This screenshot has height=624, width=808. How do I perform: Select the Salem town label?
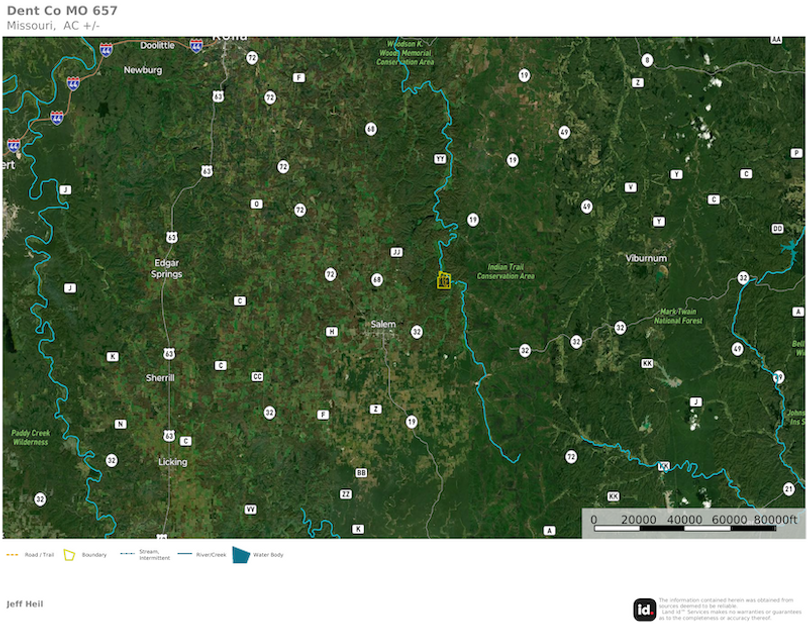(383, 324)
